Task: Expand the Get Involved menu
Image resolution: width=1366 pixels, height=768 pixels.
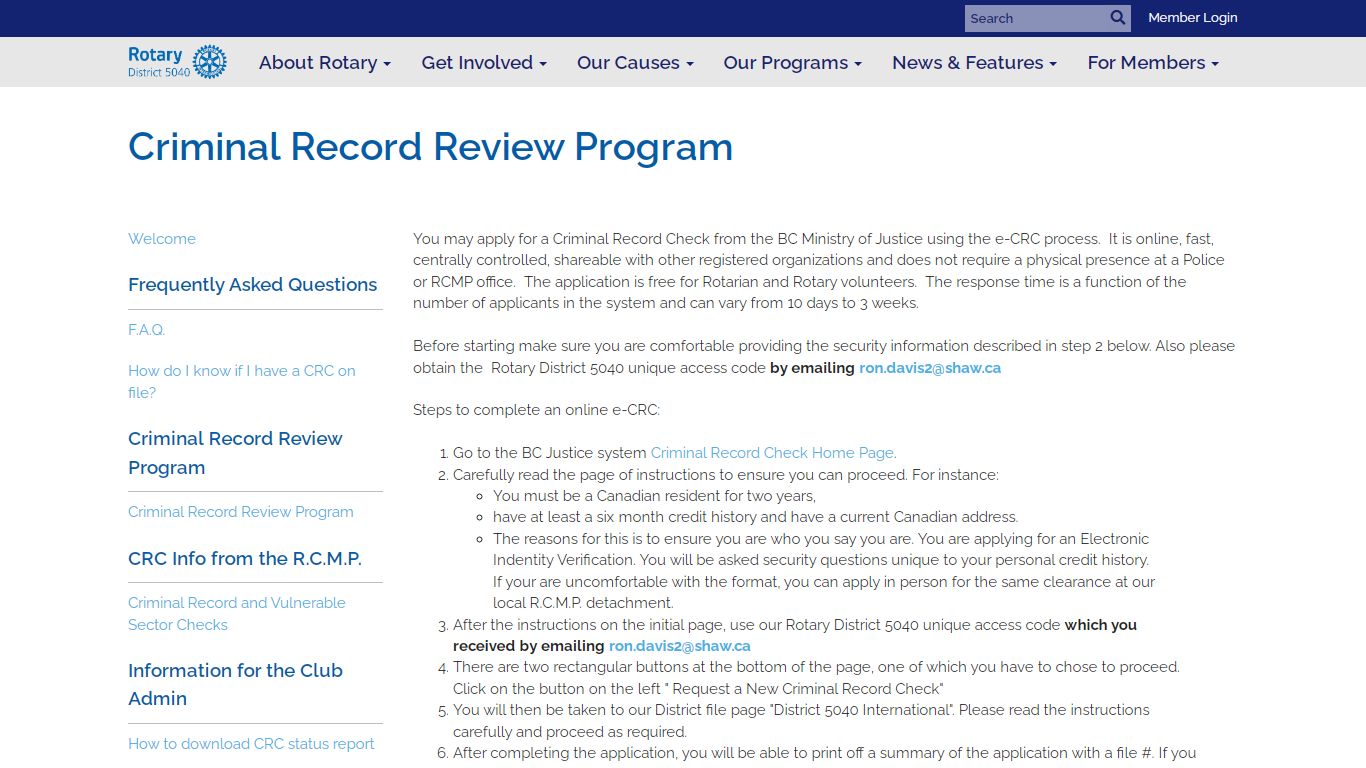Action: pyautogui.click(x=484, y=62)
